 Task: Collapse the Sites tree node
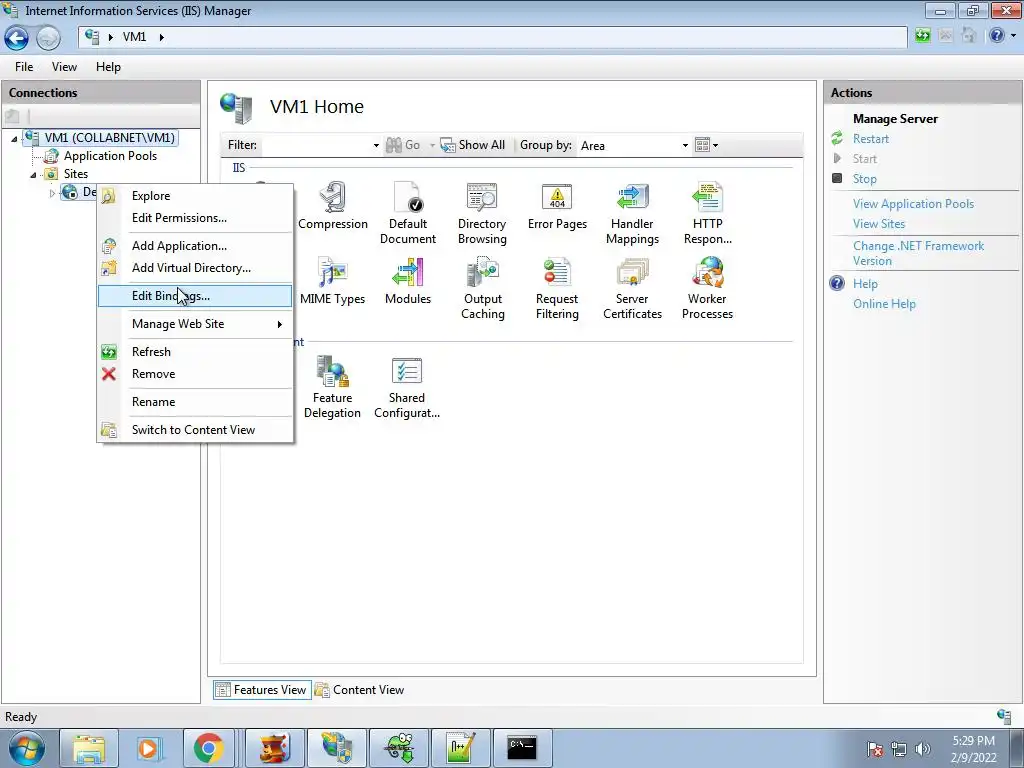tap(33, 174)
